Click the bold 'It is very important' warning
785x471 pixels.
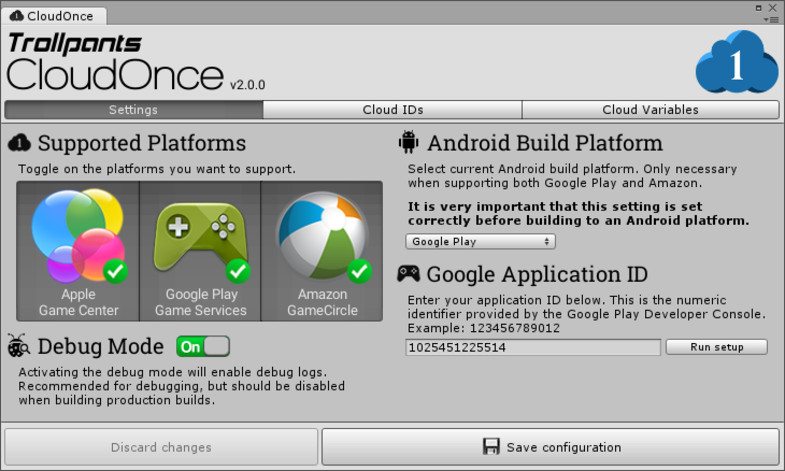578,214
